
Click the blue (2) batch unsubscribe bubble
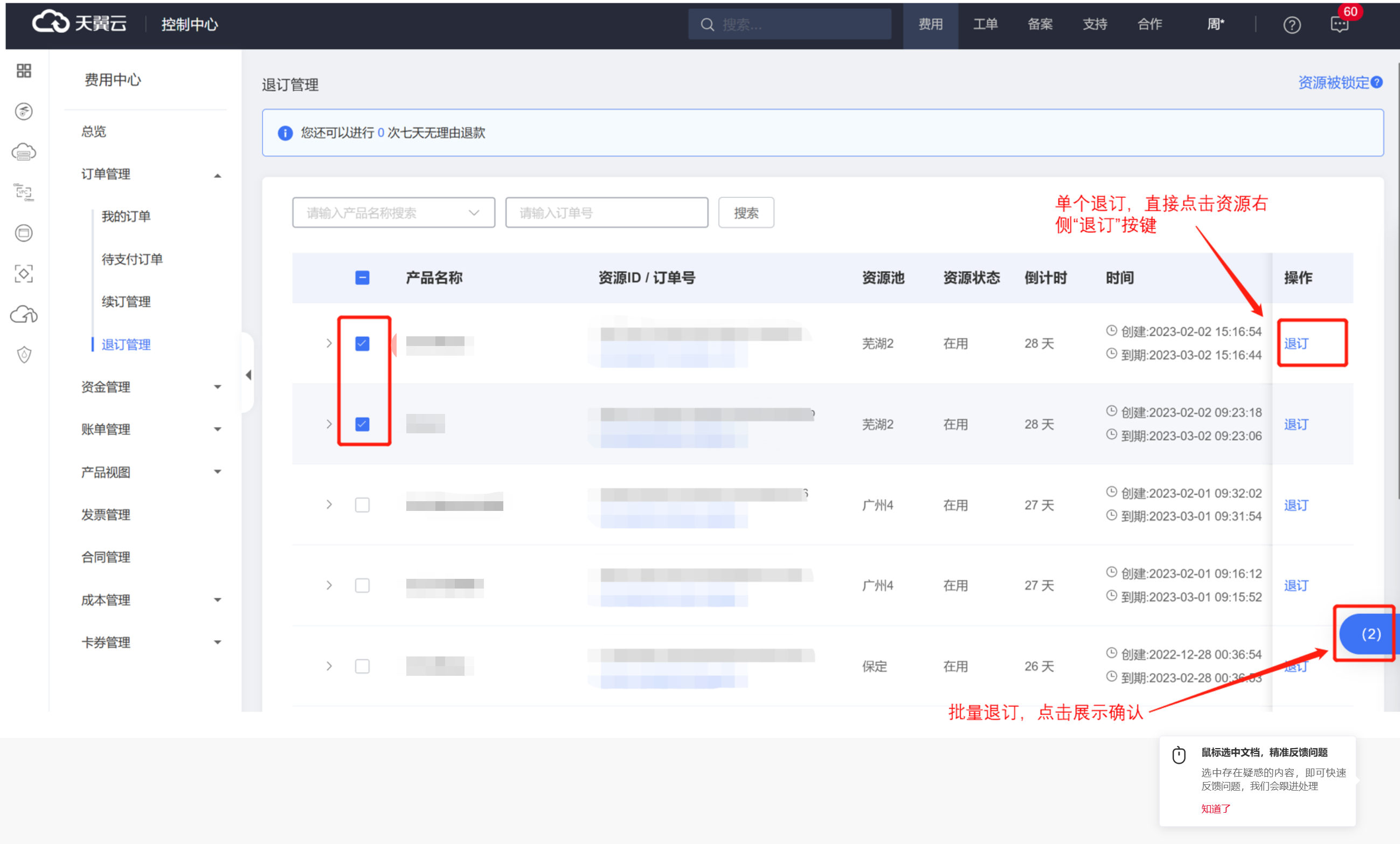tap(1369, 634)
